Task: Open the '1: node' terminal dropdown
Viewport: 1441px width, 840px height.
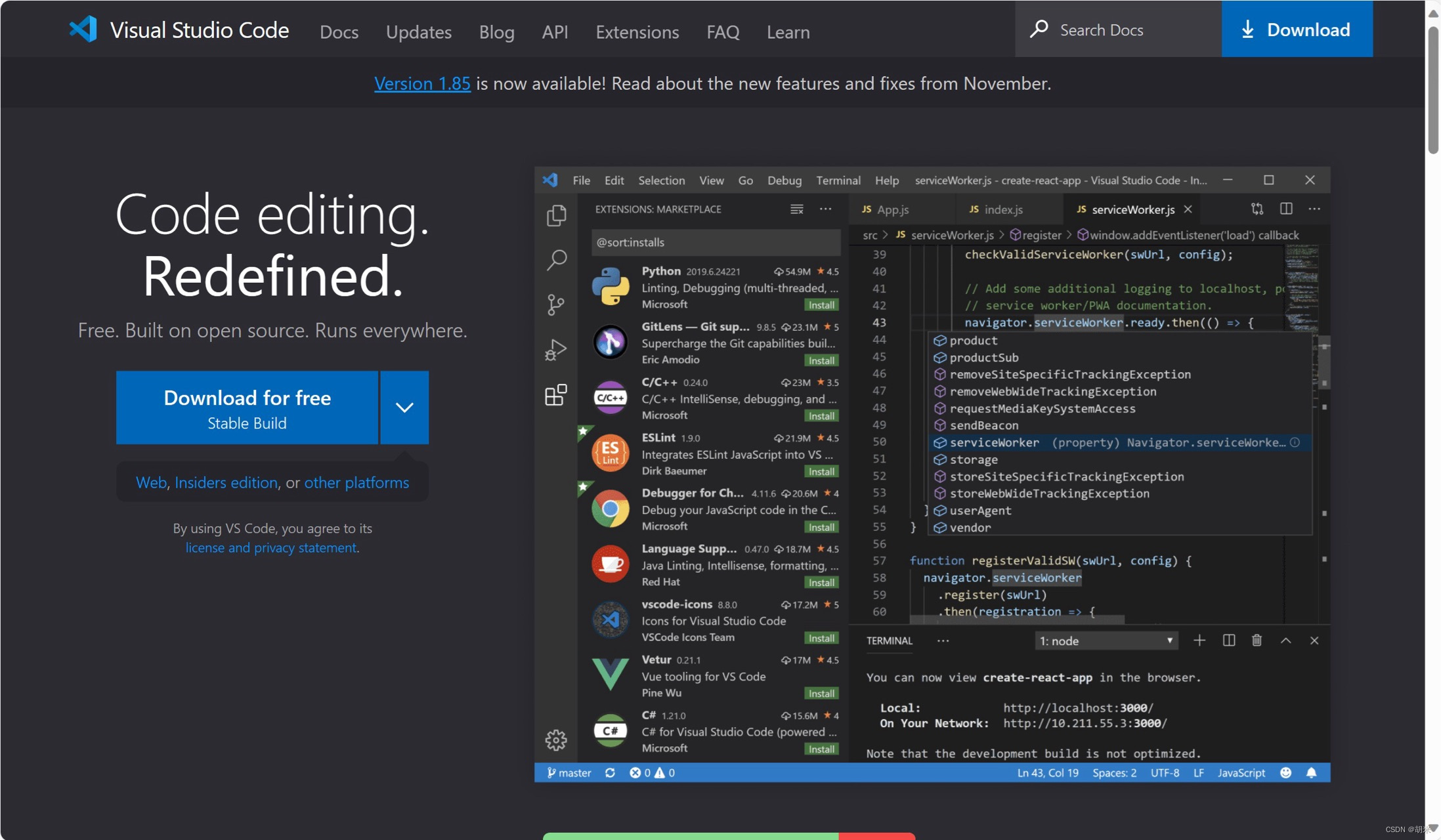Action: point(1106,640)
